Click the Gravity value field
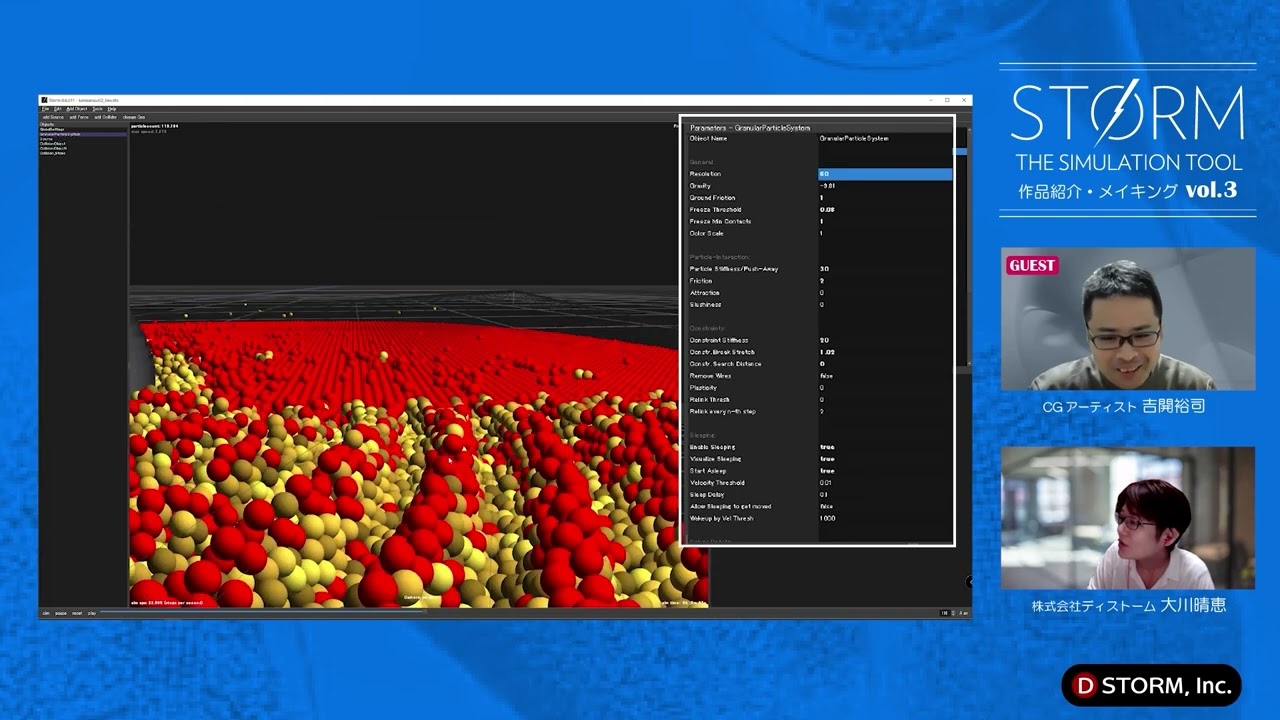 pyautogui.click(x=884, y=186)
